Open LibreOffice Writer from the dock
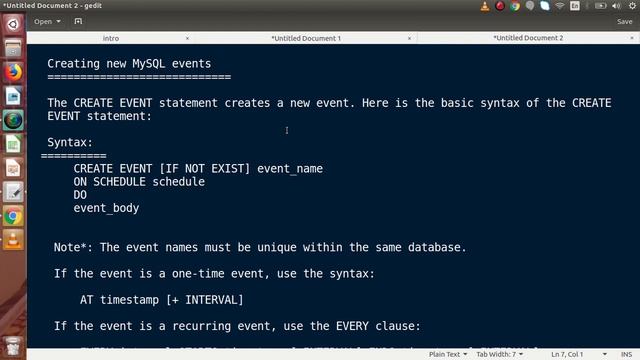 pos(13,96)
